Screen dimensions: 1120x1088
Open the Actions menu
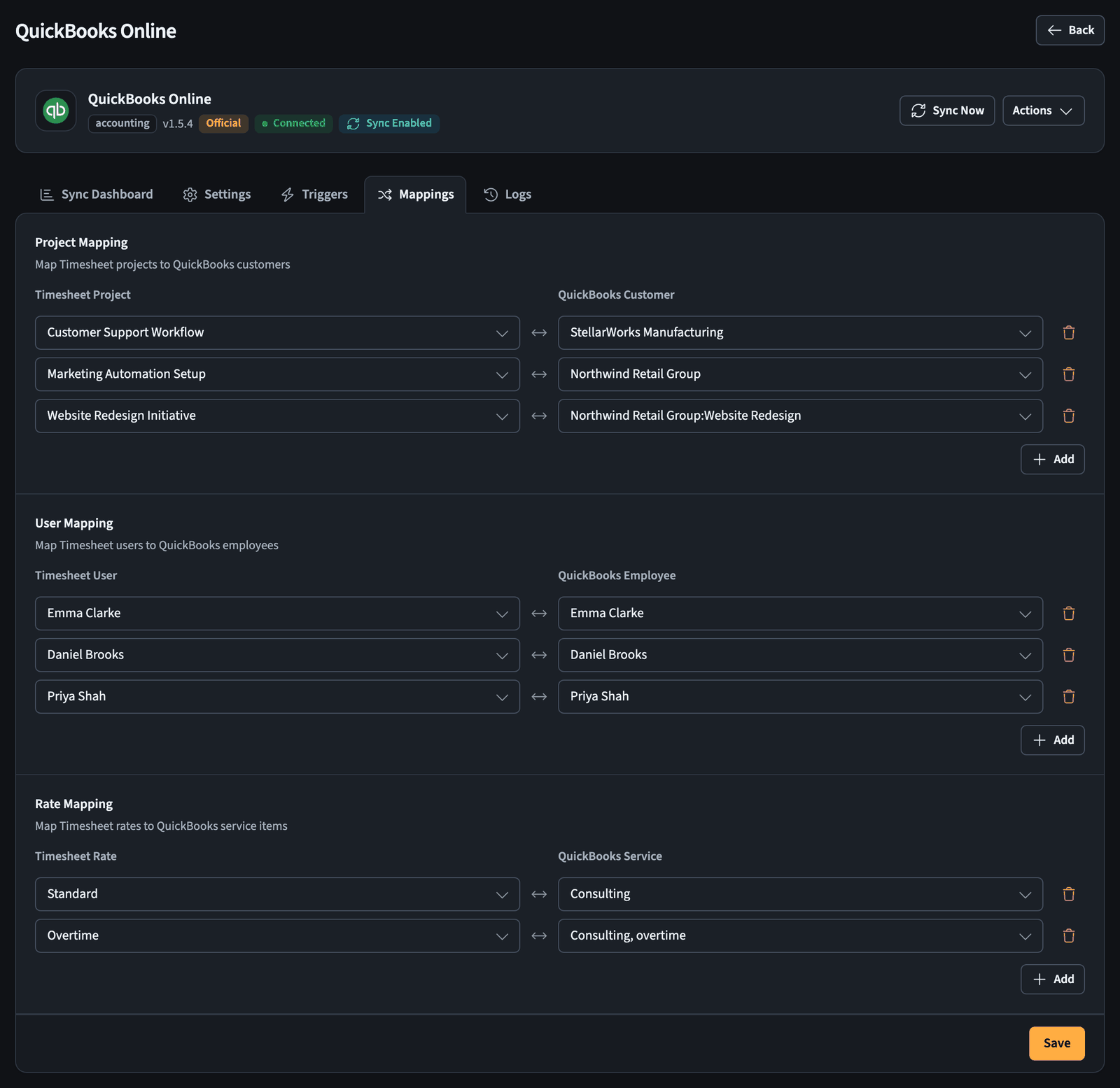(x=1044, y=111)
